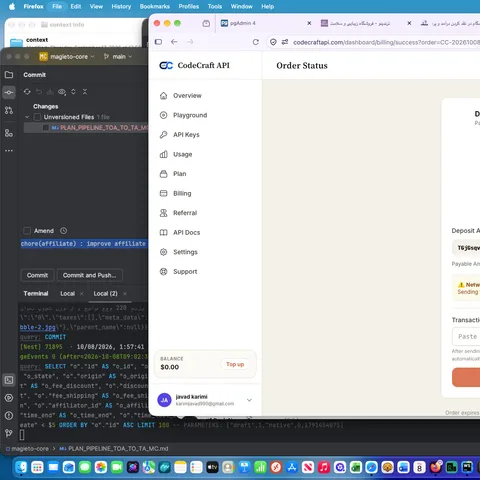Click the Firefox View icon in tab bar
Screen dimensions: 480x480
(206, 23)
